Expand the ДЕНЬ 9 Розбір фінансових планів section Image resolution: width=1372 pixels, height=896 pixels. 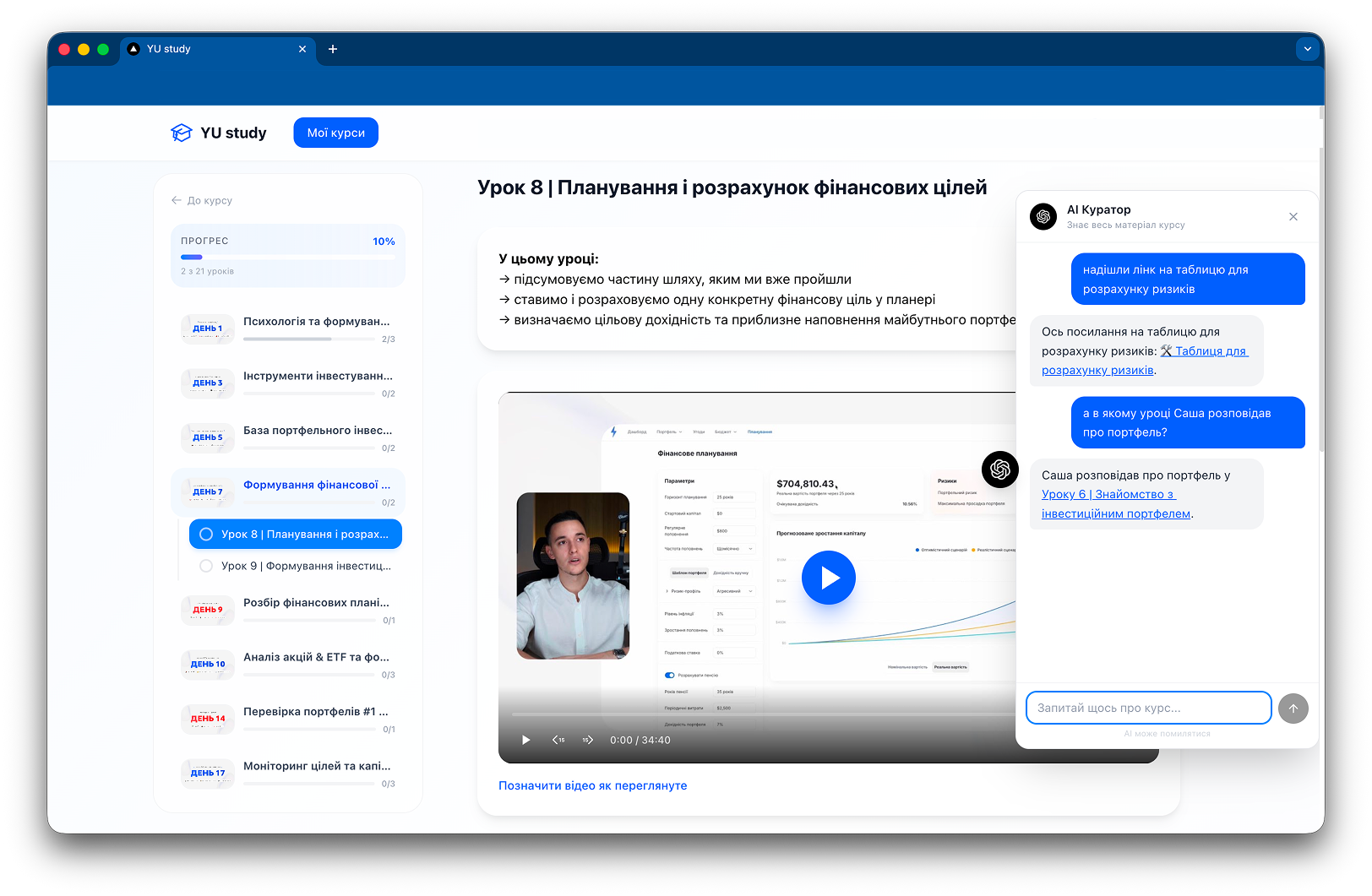tap(287, 609)
